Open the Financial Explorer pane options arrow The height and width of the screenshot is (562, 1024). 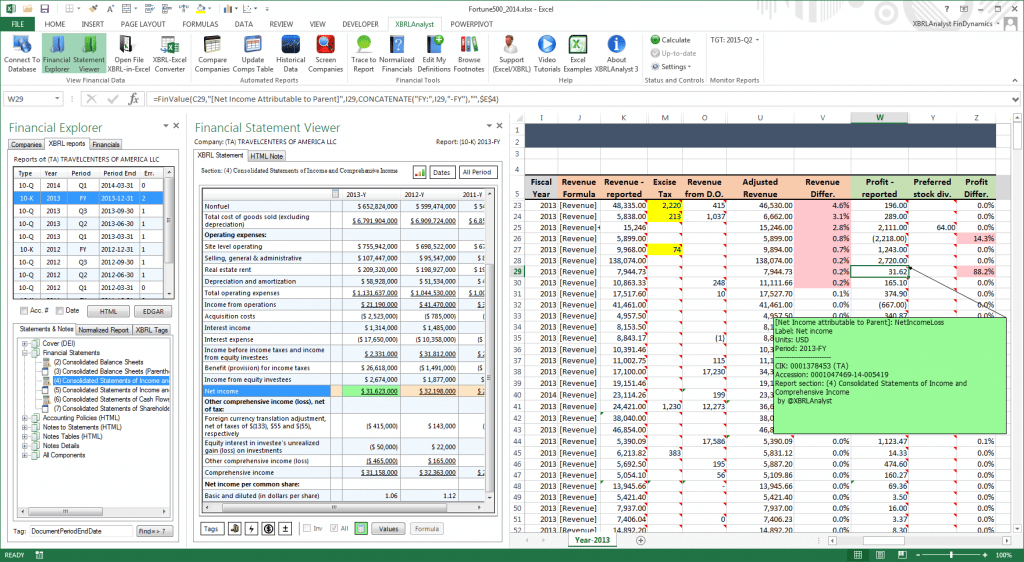[x=165, y=125]
